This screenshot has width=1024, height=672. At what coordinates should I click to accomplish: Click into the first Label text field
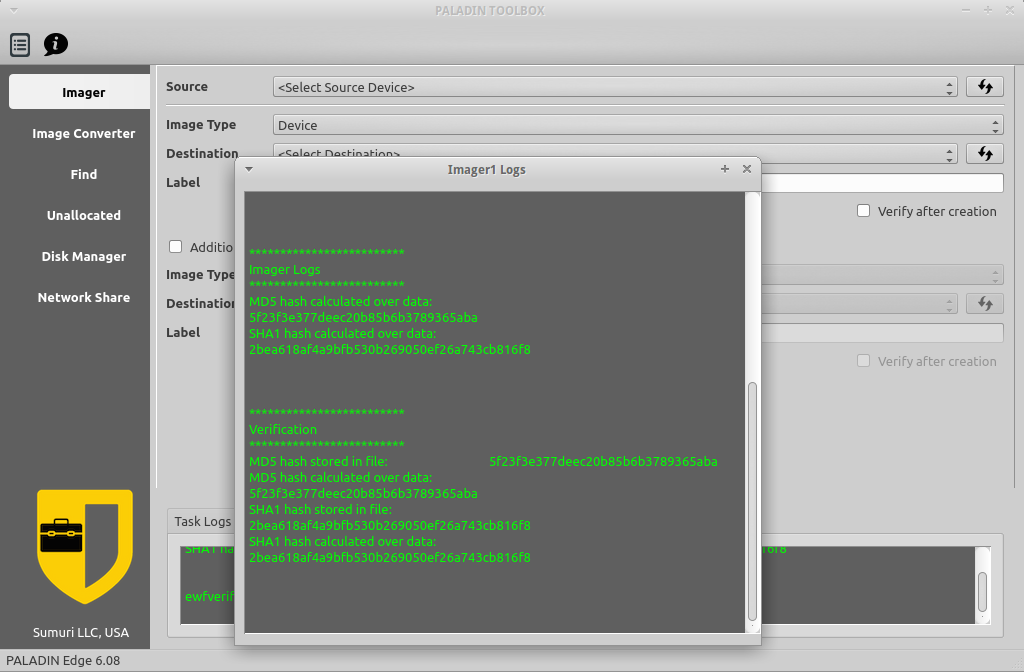882,183
